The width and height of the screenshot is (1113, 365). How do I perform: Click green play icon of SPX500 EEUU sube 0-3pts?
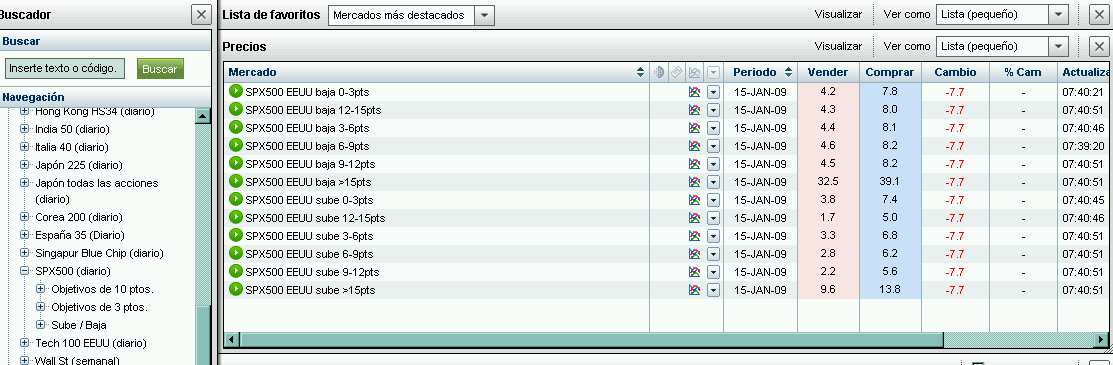(236, 200)
